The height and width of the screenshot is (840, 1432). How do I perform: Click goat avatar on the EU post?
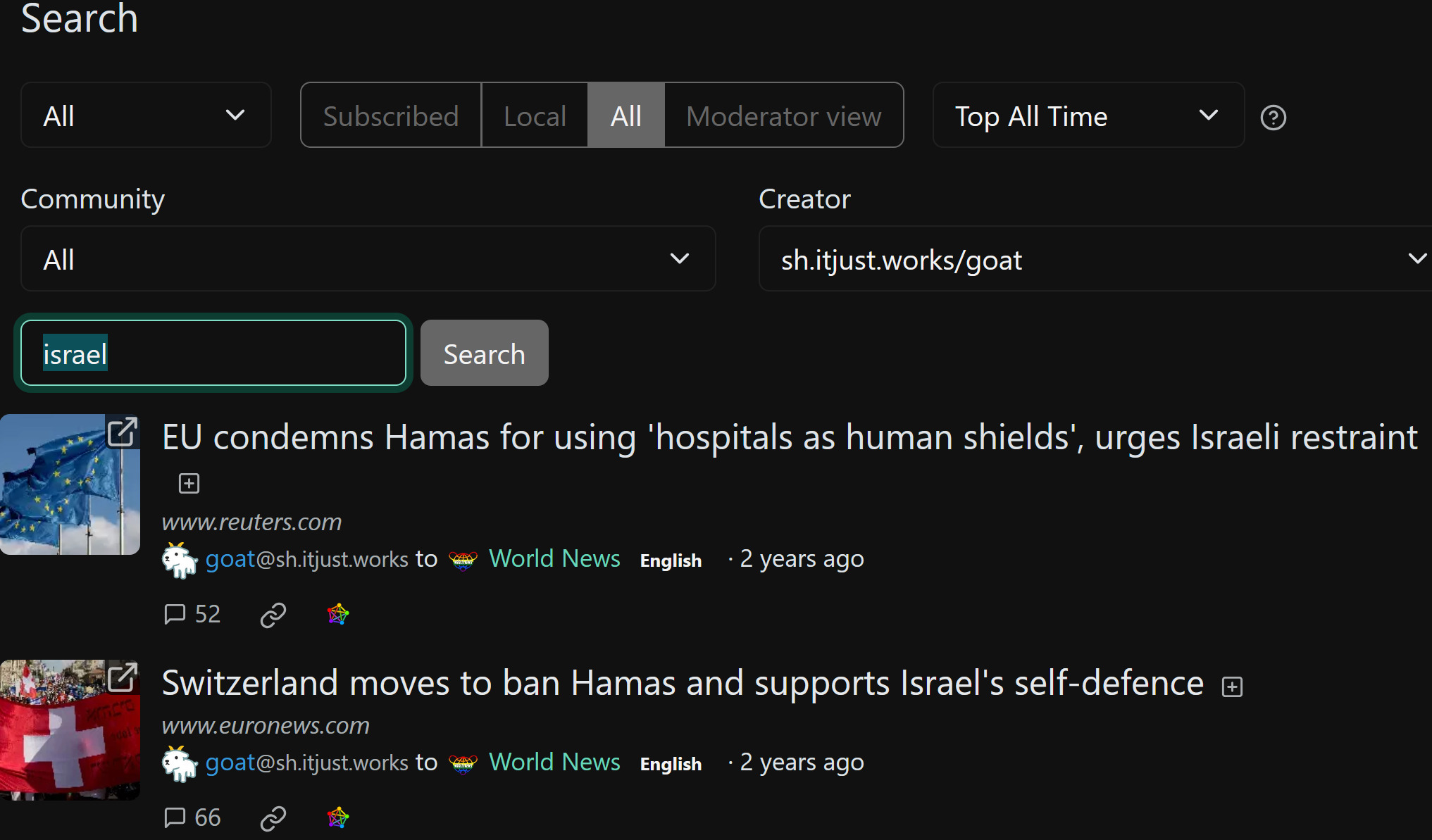coord(180,560)
